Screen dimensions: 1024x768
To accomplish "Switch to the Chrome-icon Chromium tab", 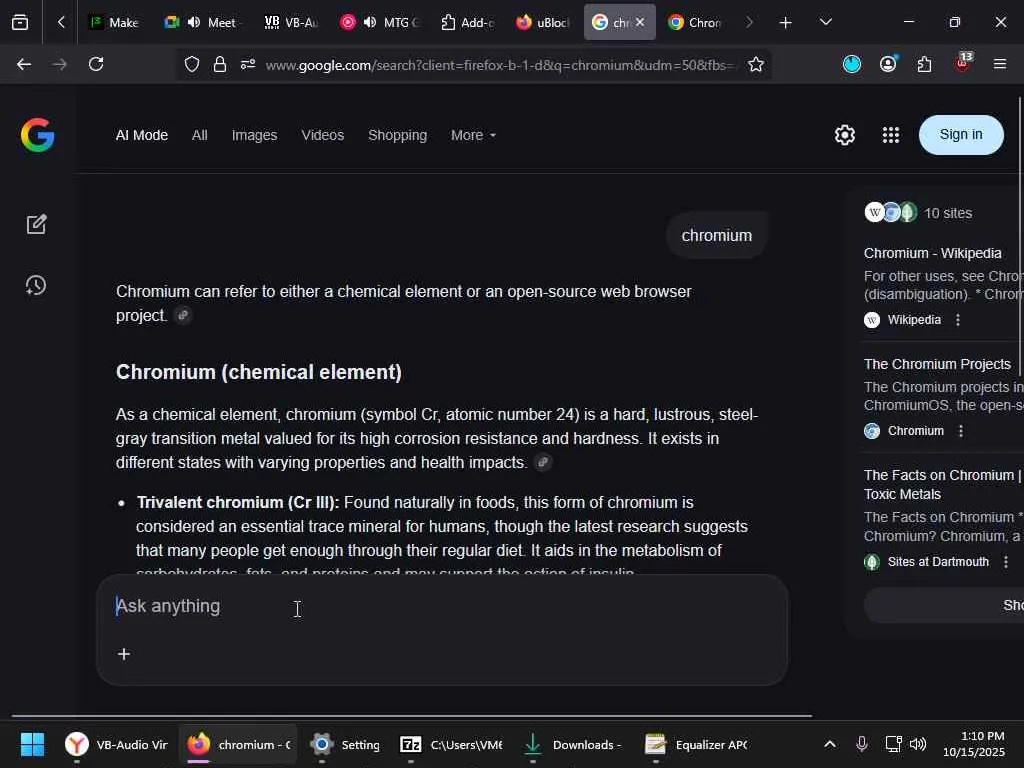I will (x=695, y=22).
